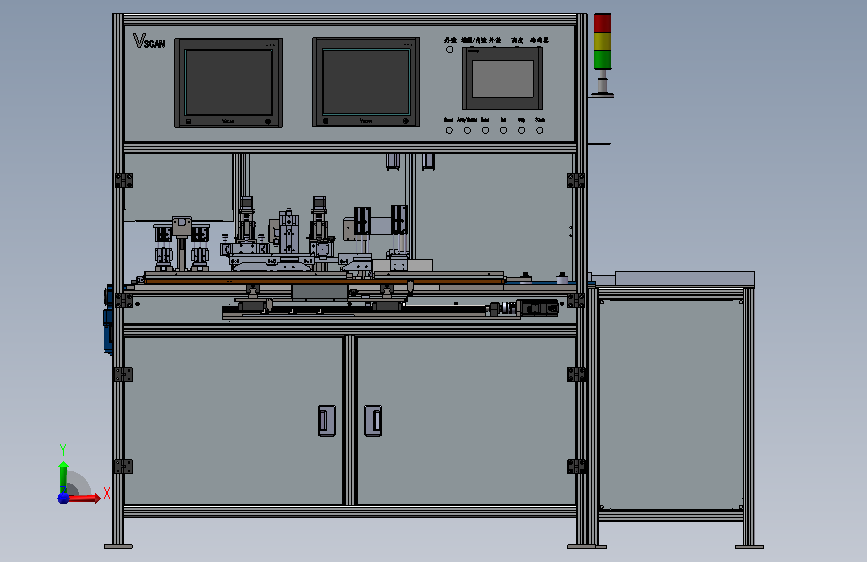Select the orange-edged conveyor plate

[324, 281]
